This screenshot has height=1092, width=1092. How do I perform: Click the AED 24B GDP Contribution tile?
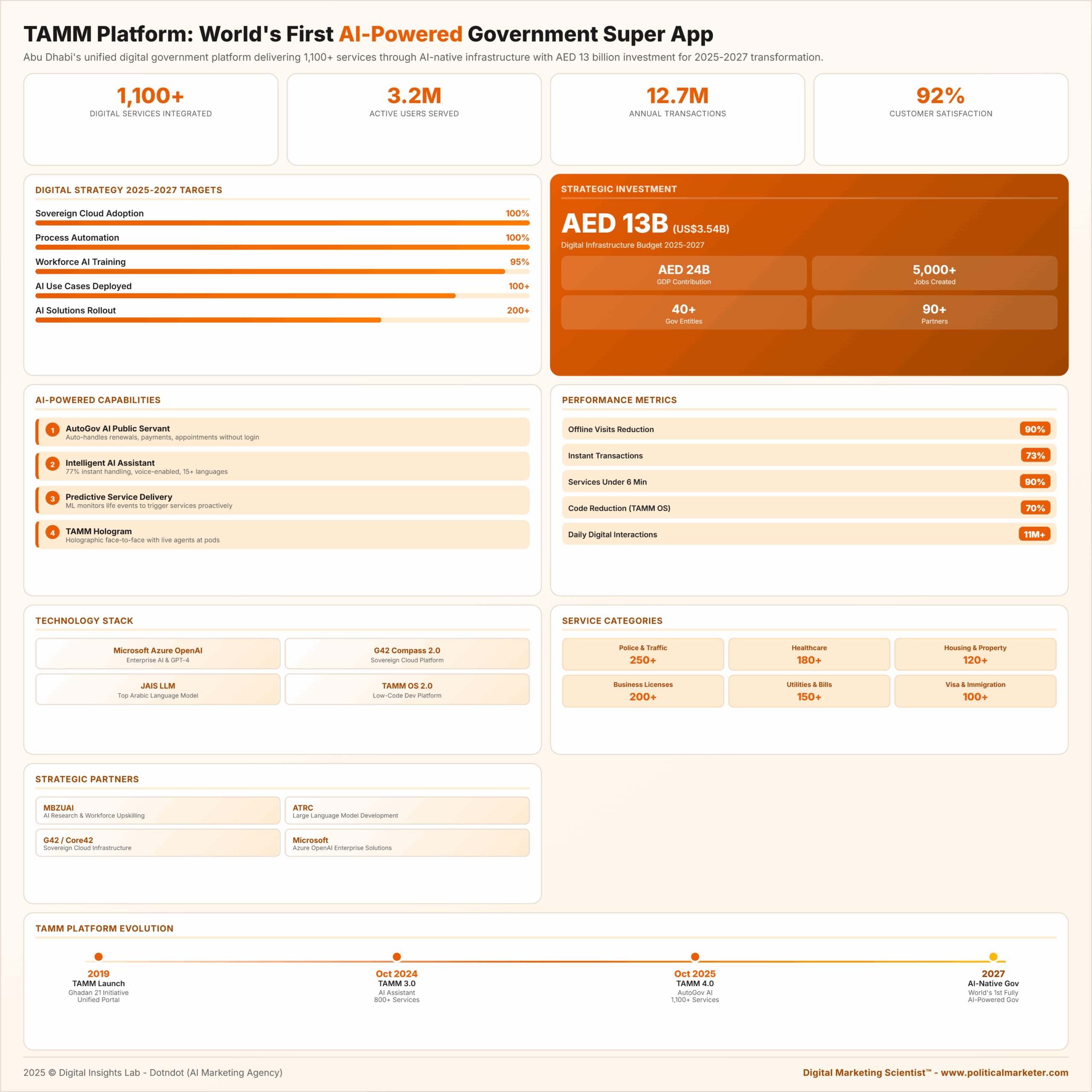(683, 273)
